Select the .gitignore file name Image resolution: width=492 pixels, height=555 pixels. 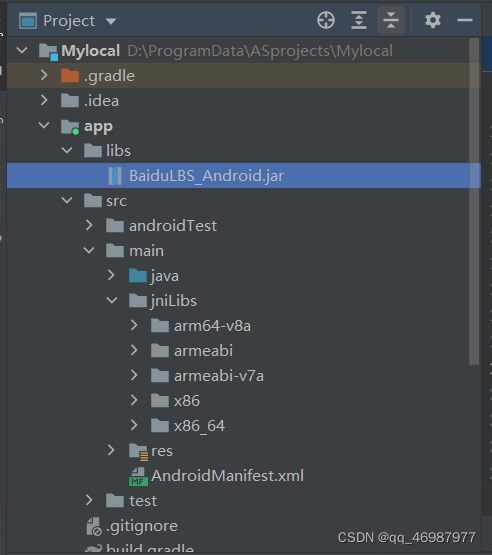pyautogui.click(x=142, y=526)
